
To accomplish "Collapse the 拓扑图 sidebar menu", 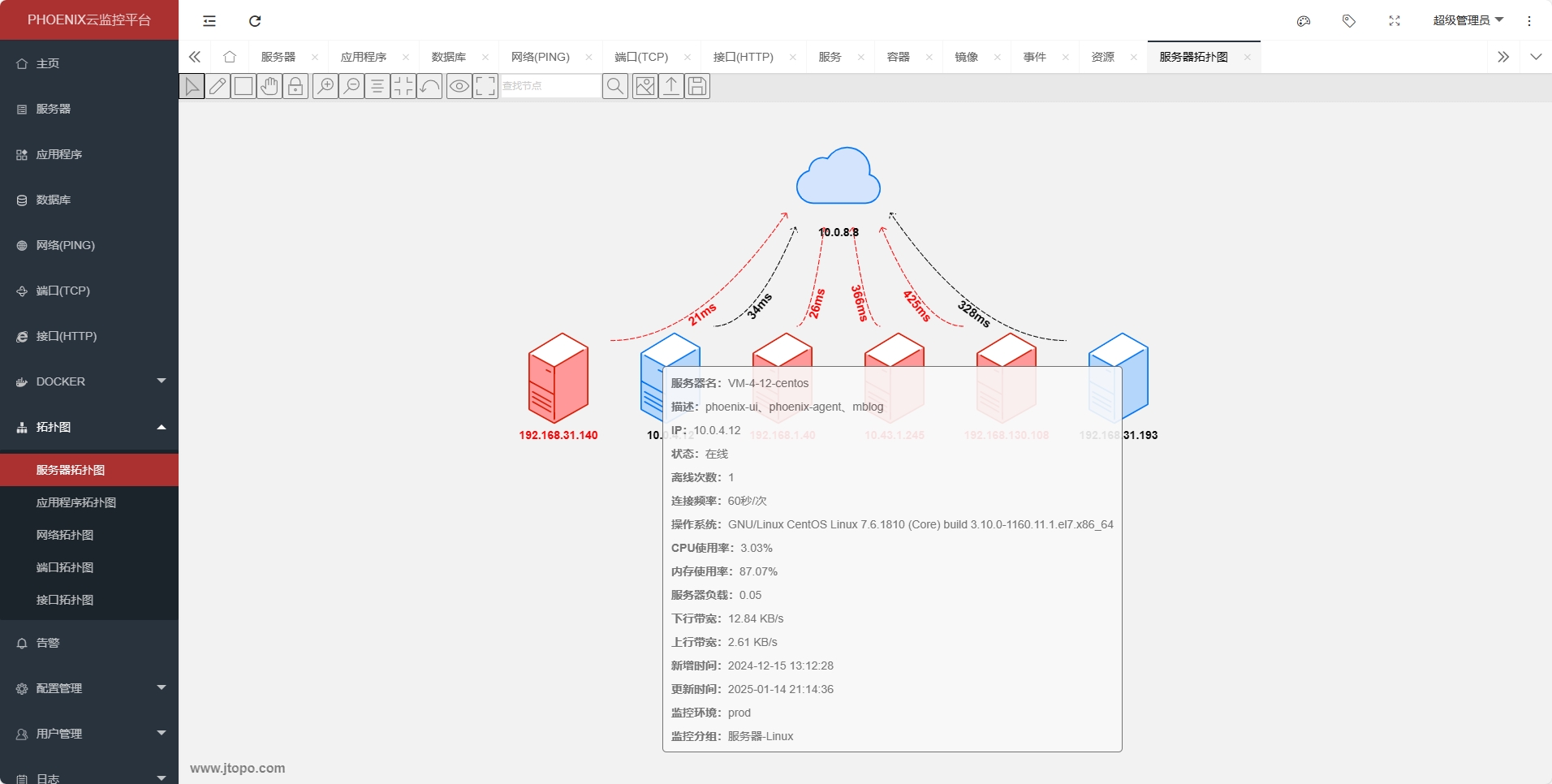I will coord(89,427).
